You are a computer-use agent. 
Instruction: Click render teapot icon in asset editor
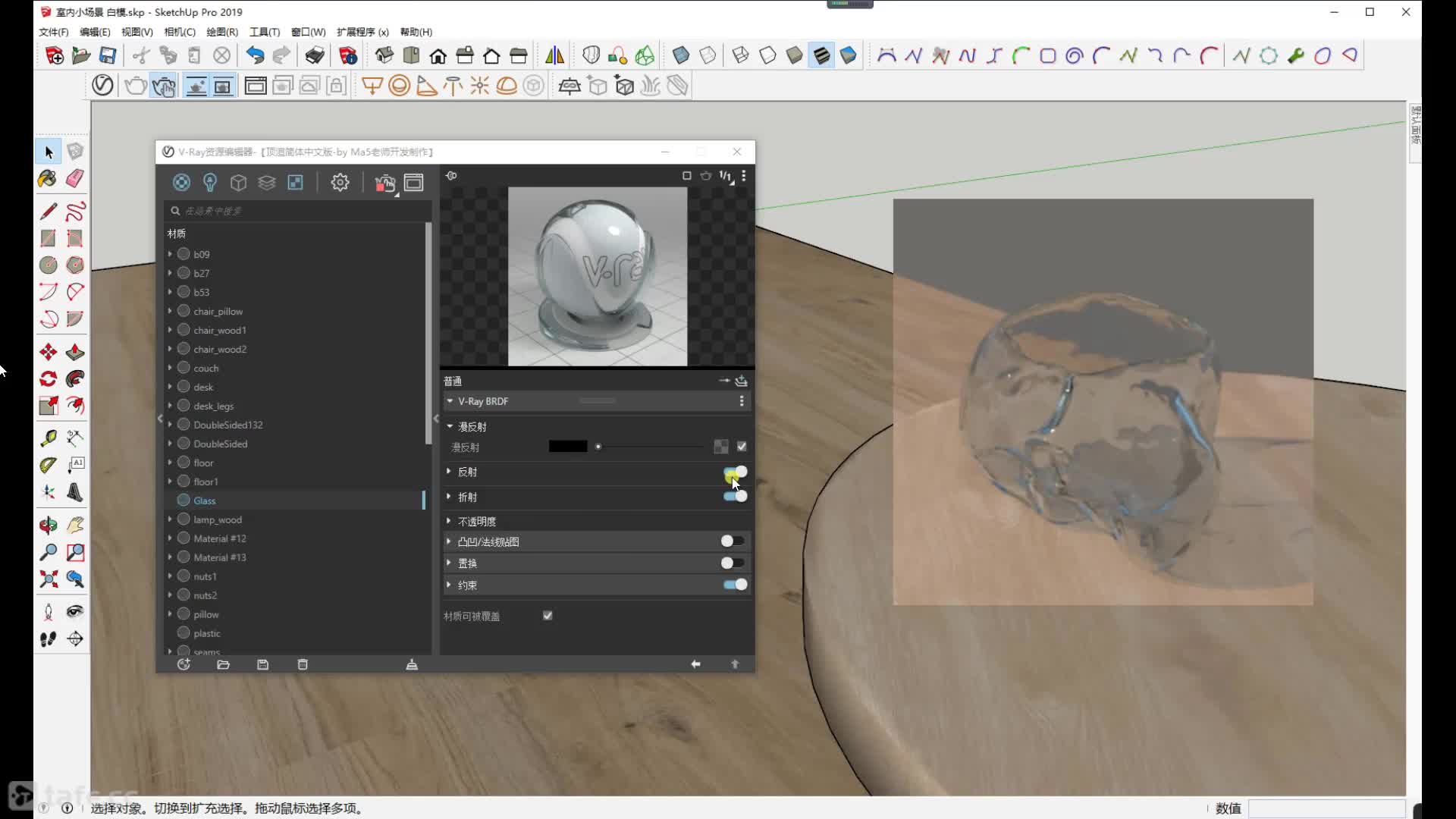385,183
